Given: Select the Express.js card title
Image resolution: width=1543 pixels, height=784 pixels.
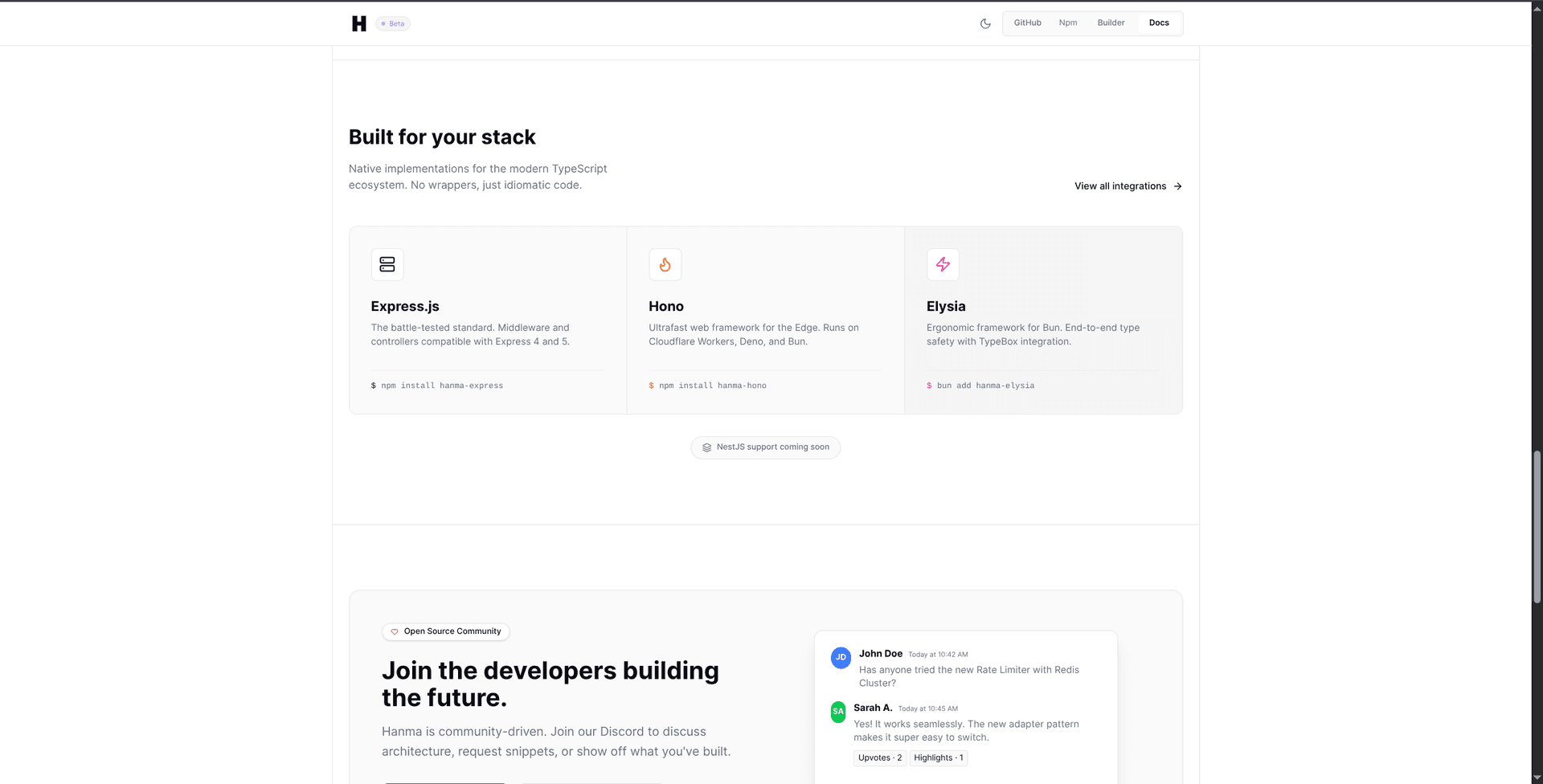Looking at the screenshot, I should [x=405, y=306].
